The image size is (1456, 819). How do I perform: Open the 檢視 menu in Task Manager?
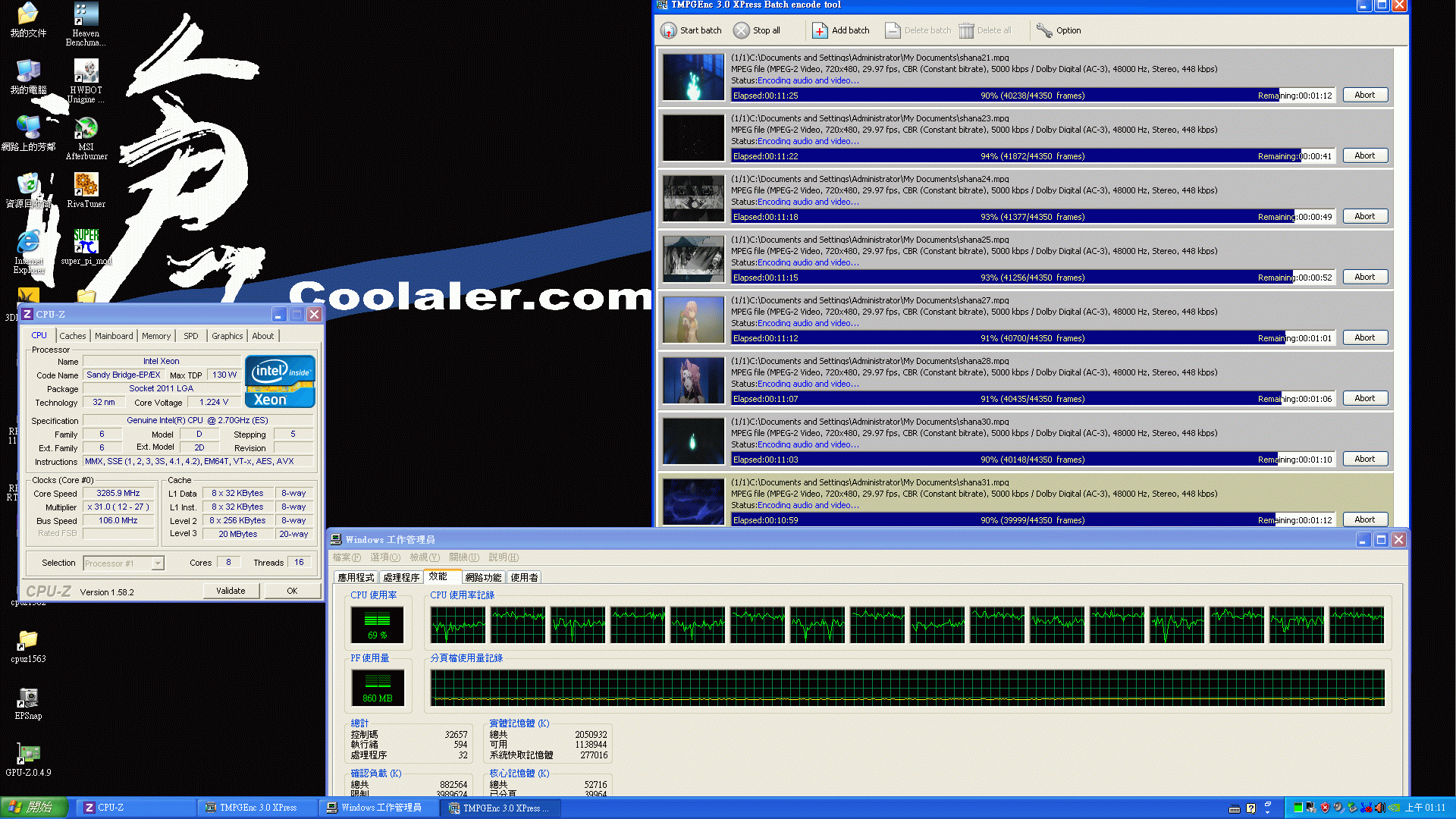pos(425,557)
